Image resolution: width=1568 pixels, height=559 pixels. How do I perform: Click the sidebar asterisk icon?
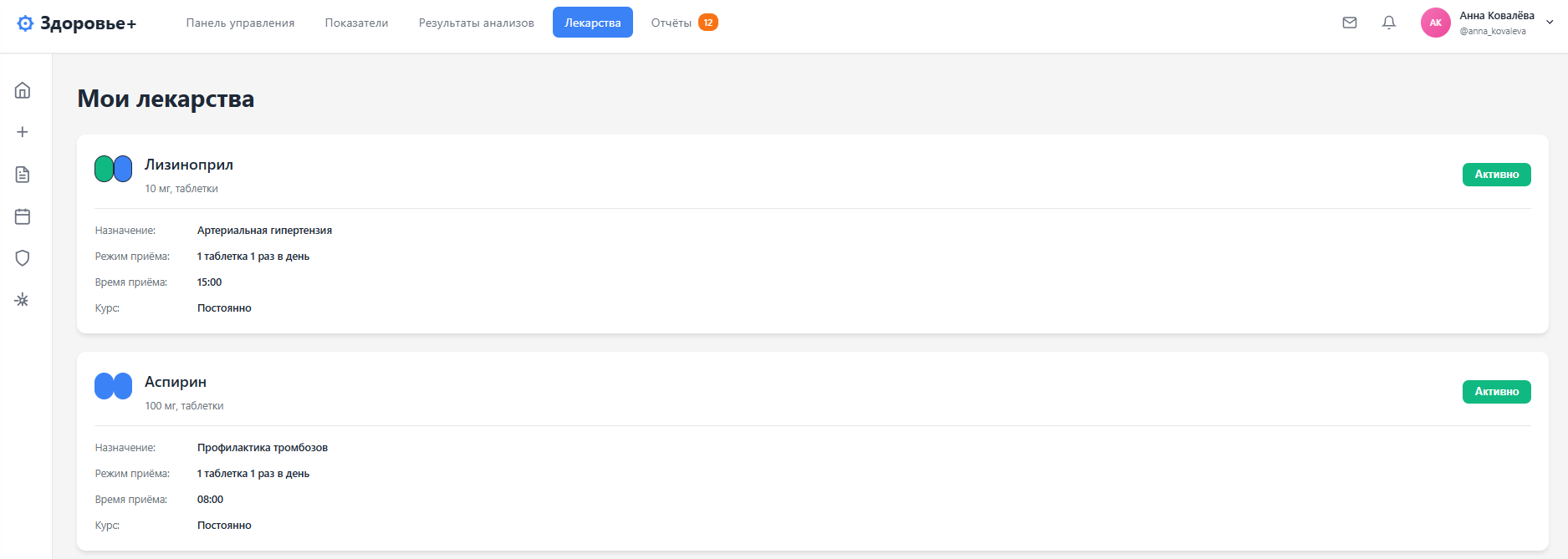(23, 300)
